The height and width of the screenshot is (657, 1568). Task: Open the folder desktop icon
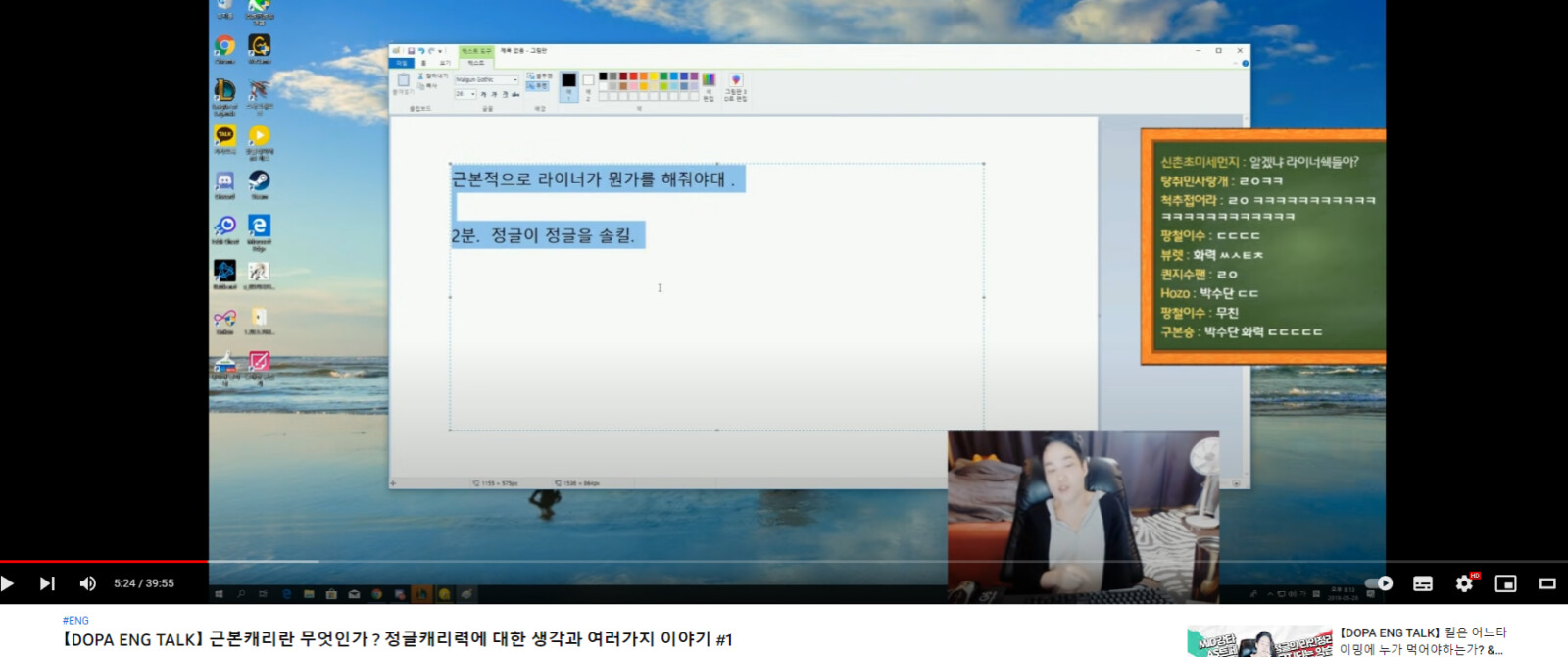tap(259, 319)
